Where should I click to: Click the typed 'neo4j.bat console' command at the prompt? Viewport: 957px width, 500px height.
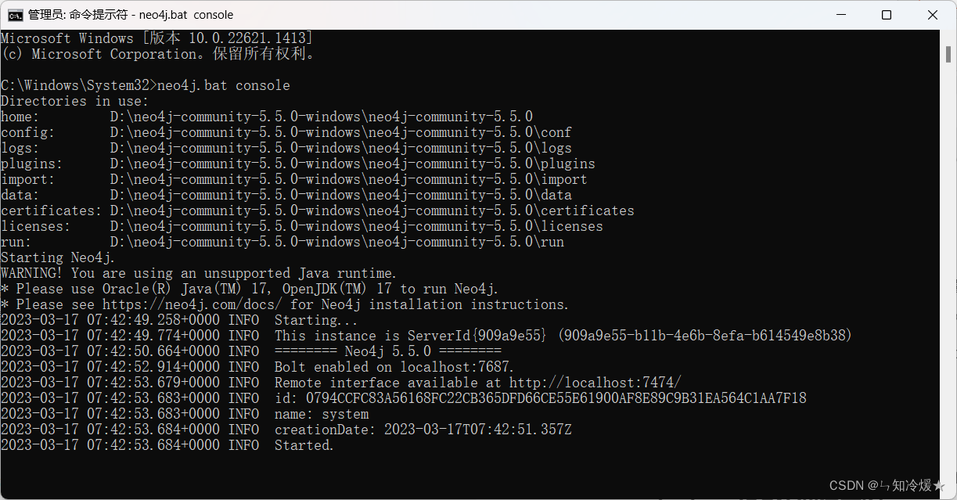223,85
